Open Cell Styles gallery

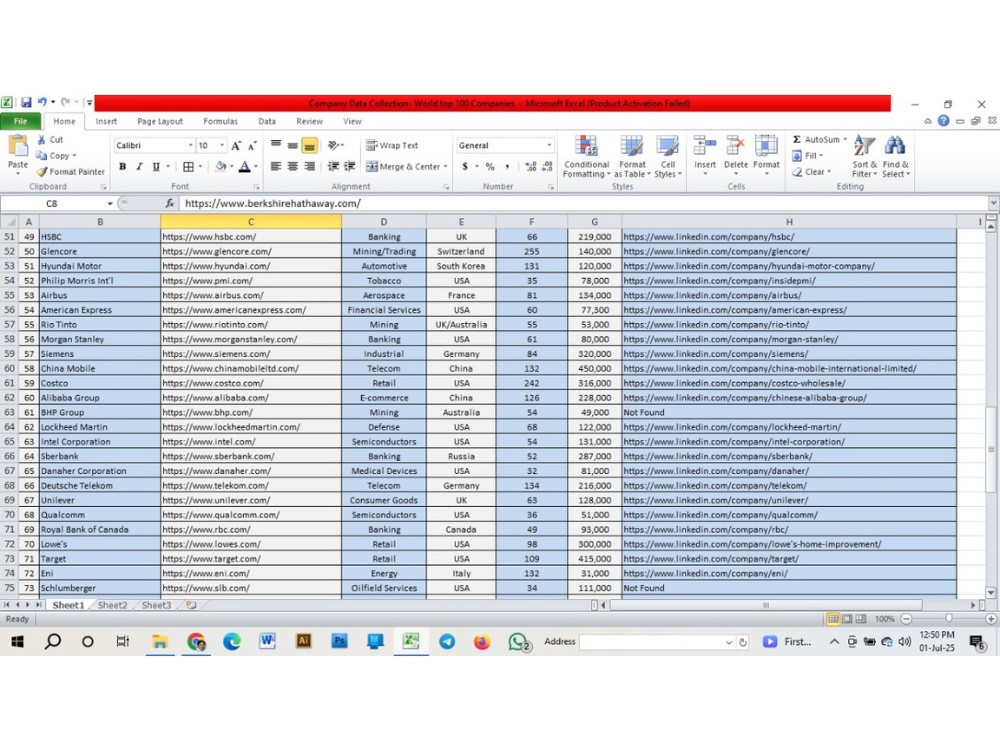click(668, 156)
